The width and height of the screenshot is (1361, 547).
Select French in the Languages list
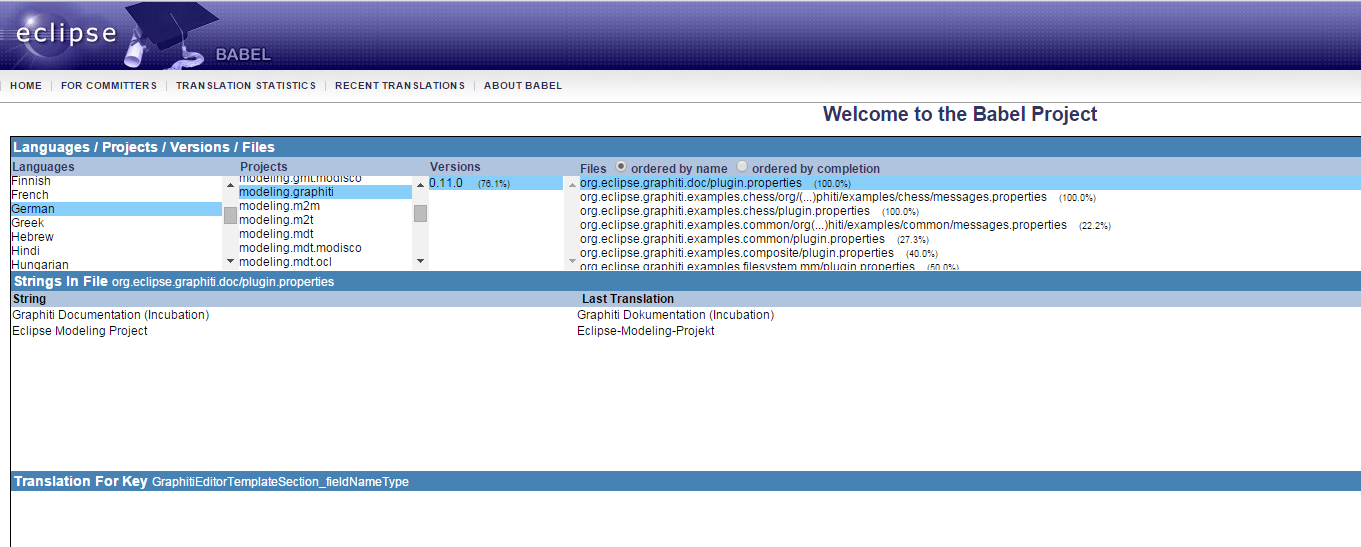(116, 195)
